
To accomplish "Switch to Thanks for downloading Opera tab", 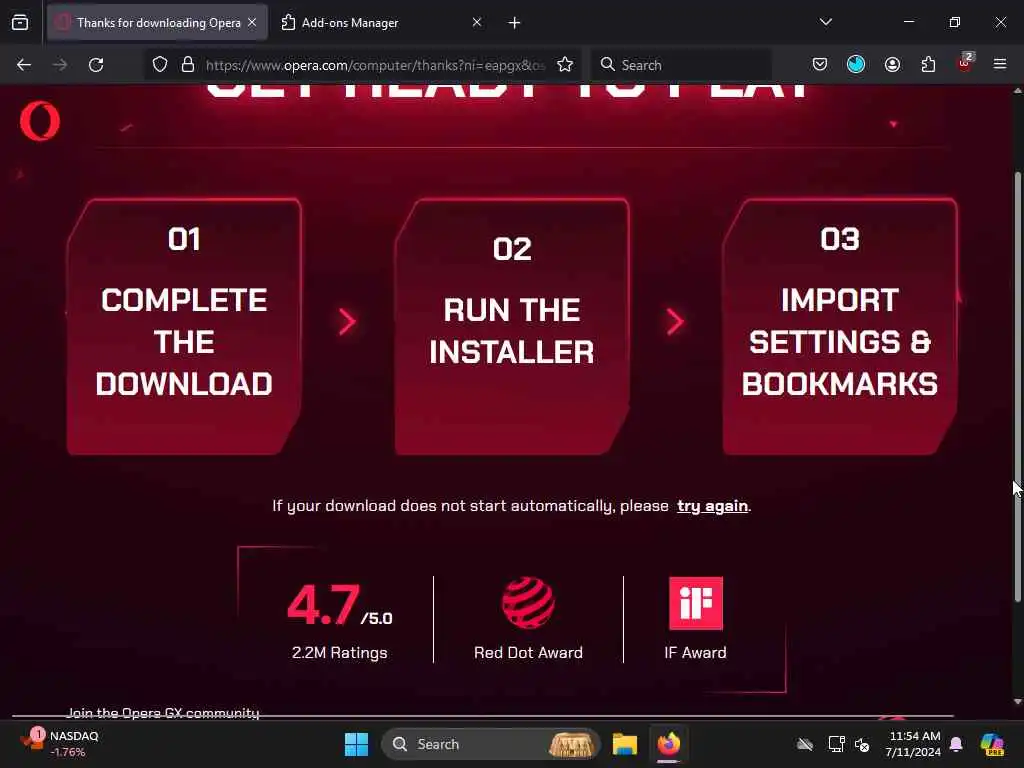I will click(157, 23).
